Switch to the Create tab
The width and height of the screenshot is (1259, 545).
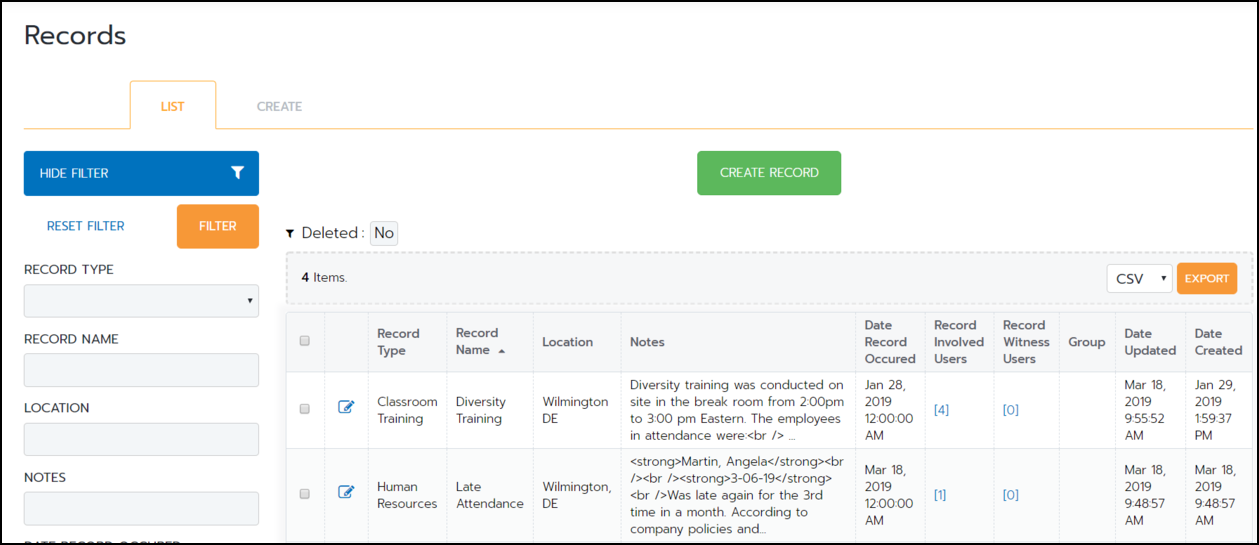pos(279,106)
